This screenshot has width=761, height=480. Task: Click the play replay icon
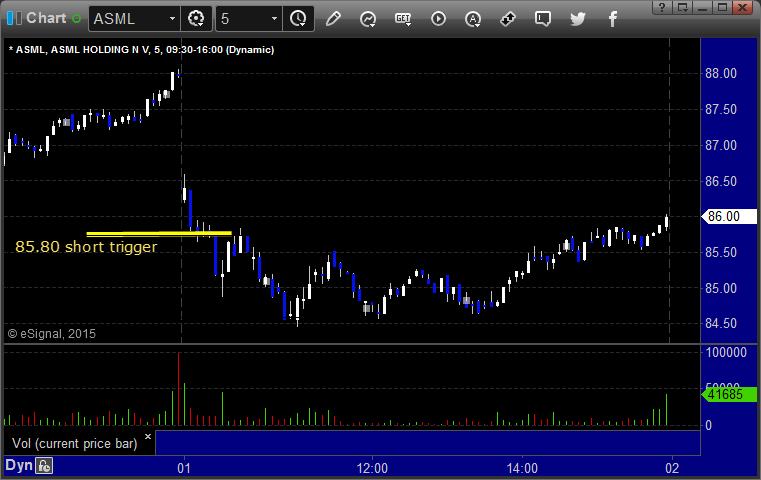click(x=438, y=19)
